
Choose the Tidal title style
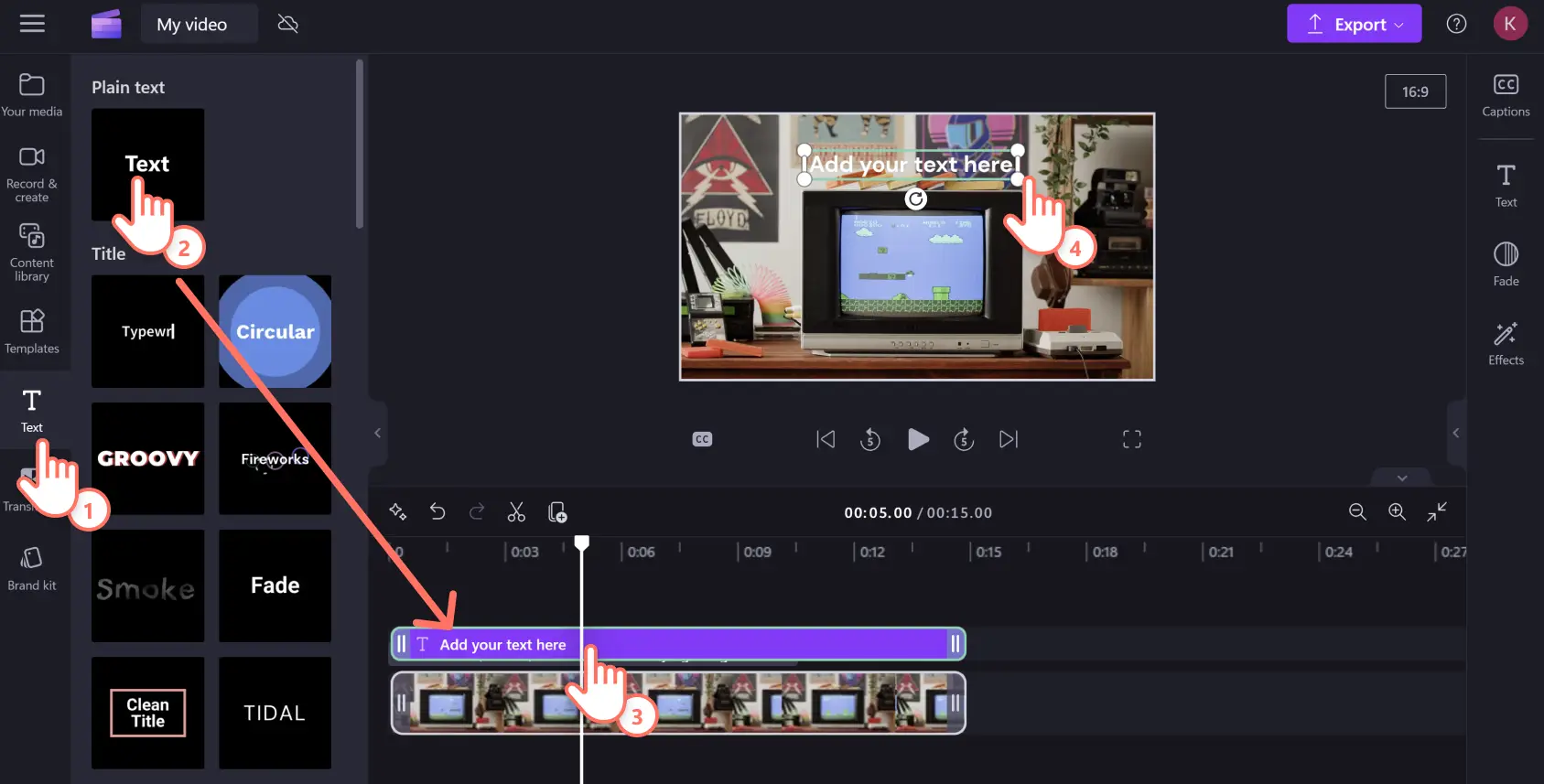(x=275, y=713)
